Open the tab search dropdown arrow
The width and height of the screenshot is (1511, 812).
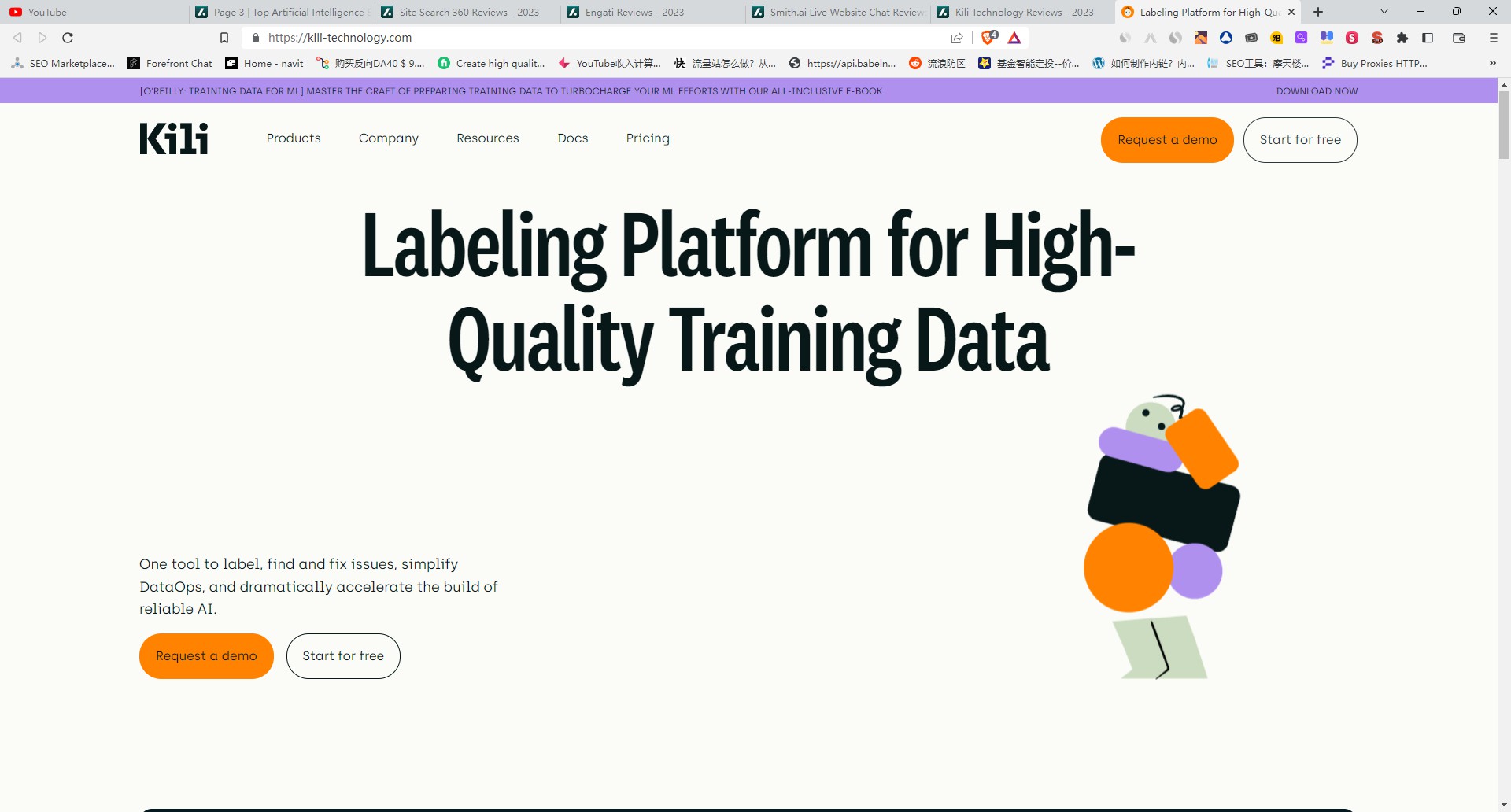click(1384, 12)
